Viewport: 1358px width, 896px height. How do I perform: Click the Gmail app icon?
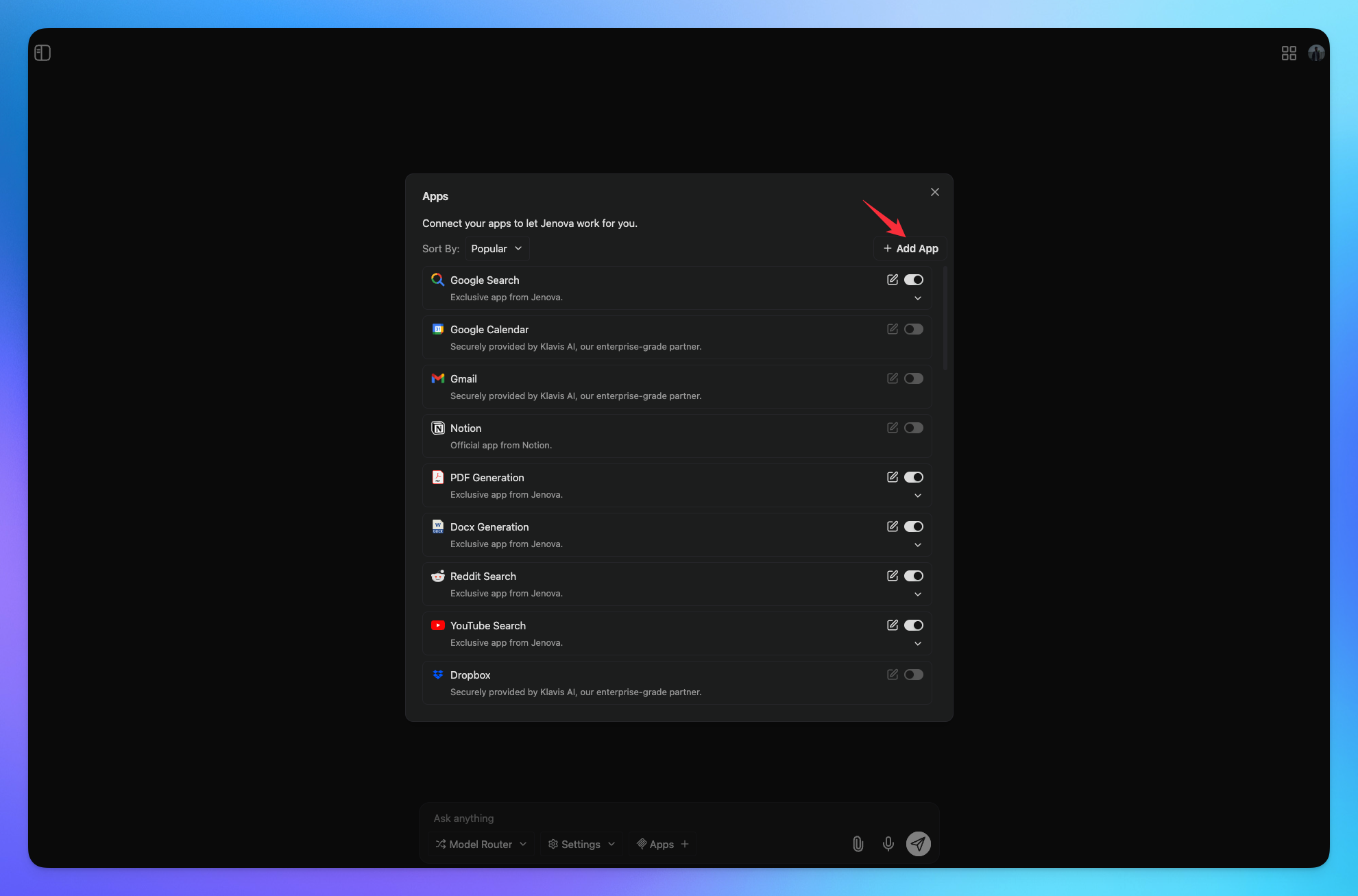coord(437,378)
